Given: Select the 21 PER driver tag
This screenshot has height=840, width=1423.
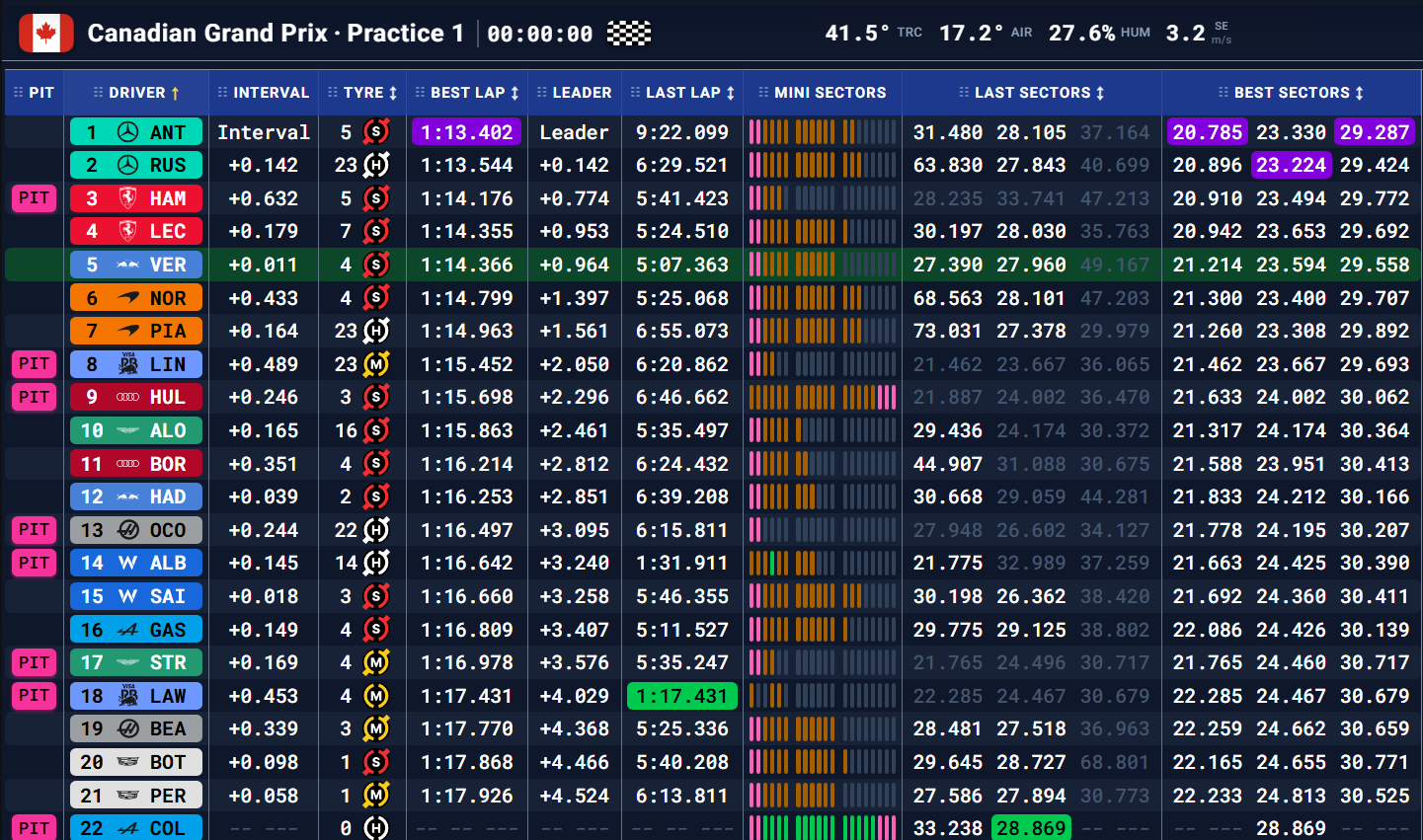Looking at the screenshot, I should tap(136, 796).
